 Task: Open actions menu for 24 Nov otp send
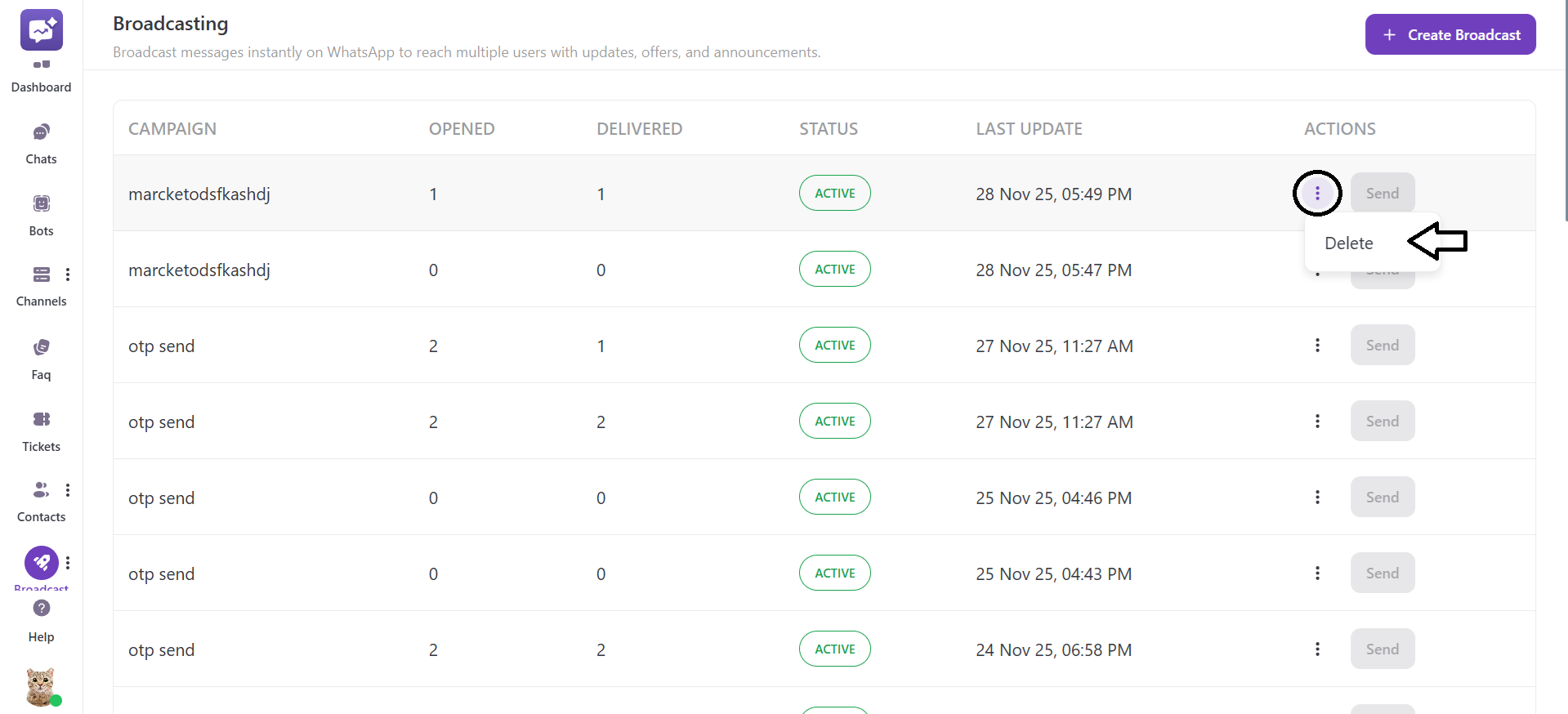click(1317, 649)
